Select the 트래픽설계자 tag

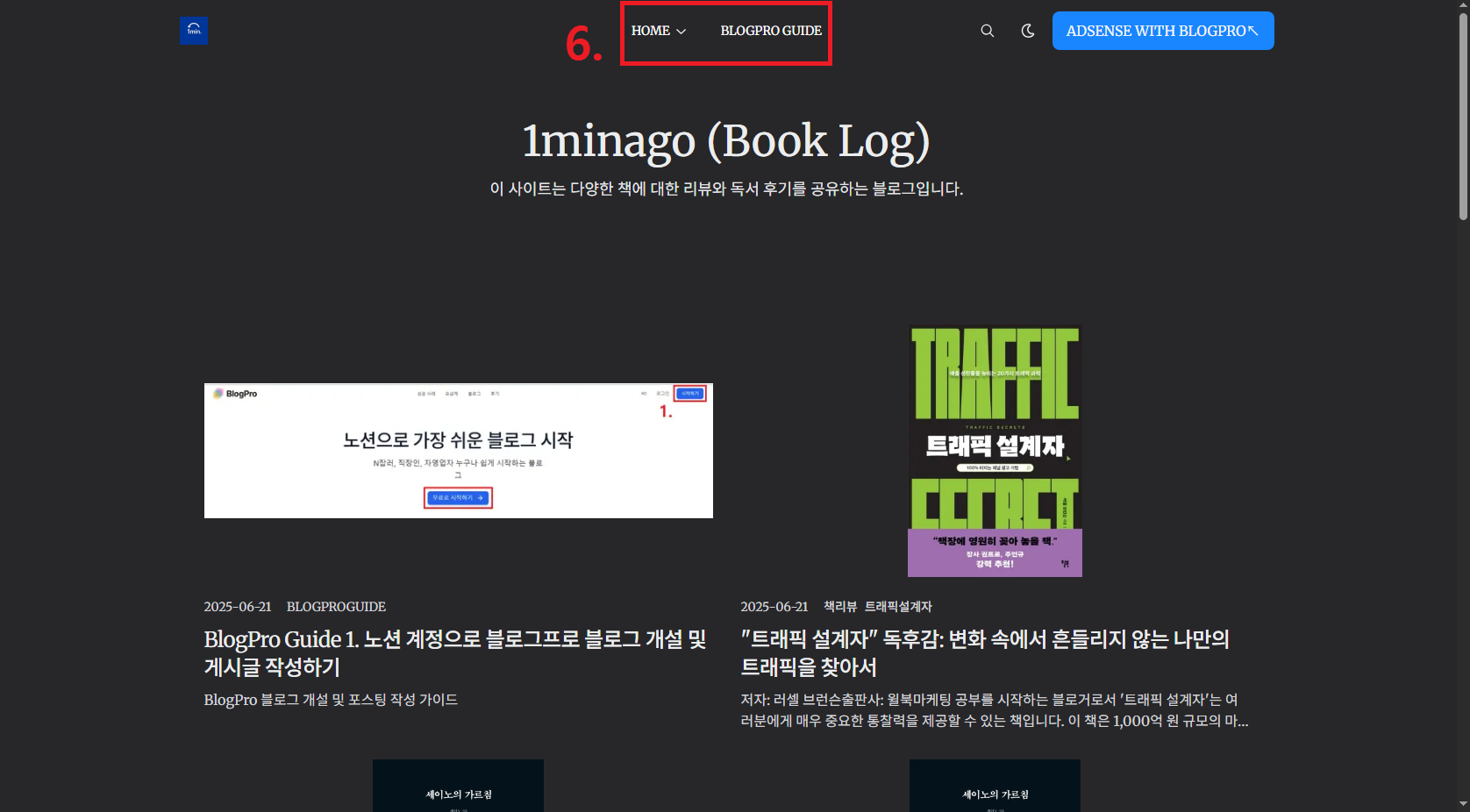click(898, 607)
